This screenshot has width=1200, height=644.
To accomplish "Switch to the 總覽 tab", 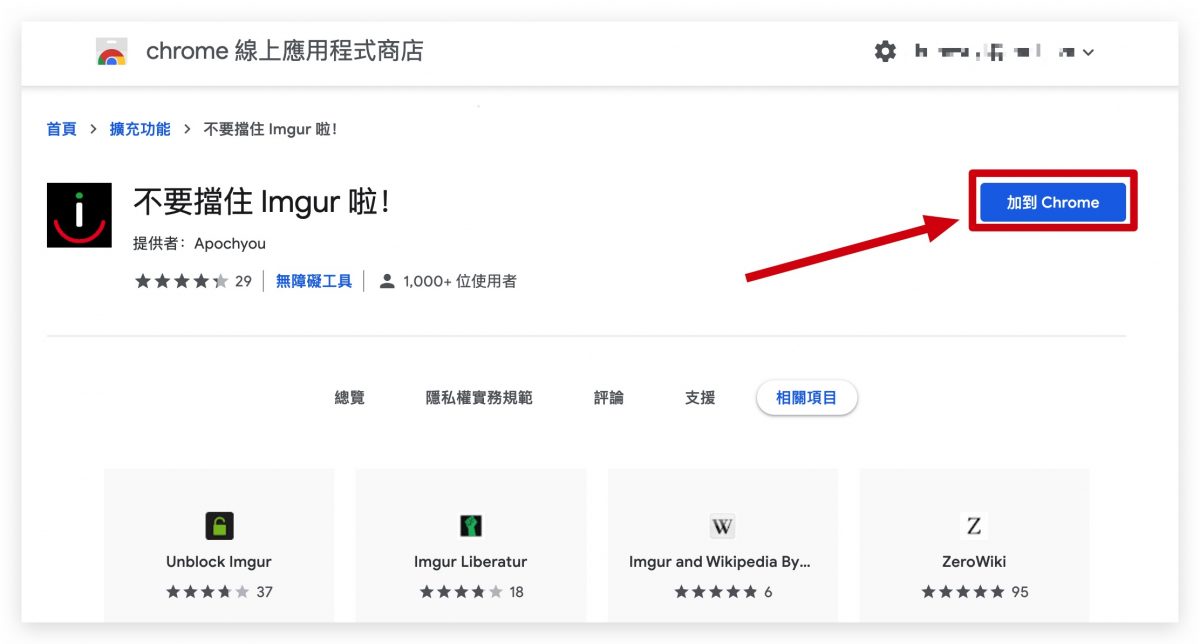I will pos(349,398).
